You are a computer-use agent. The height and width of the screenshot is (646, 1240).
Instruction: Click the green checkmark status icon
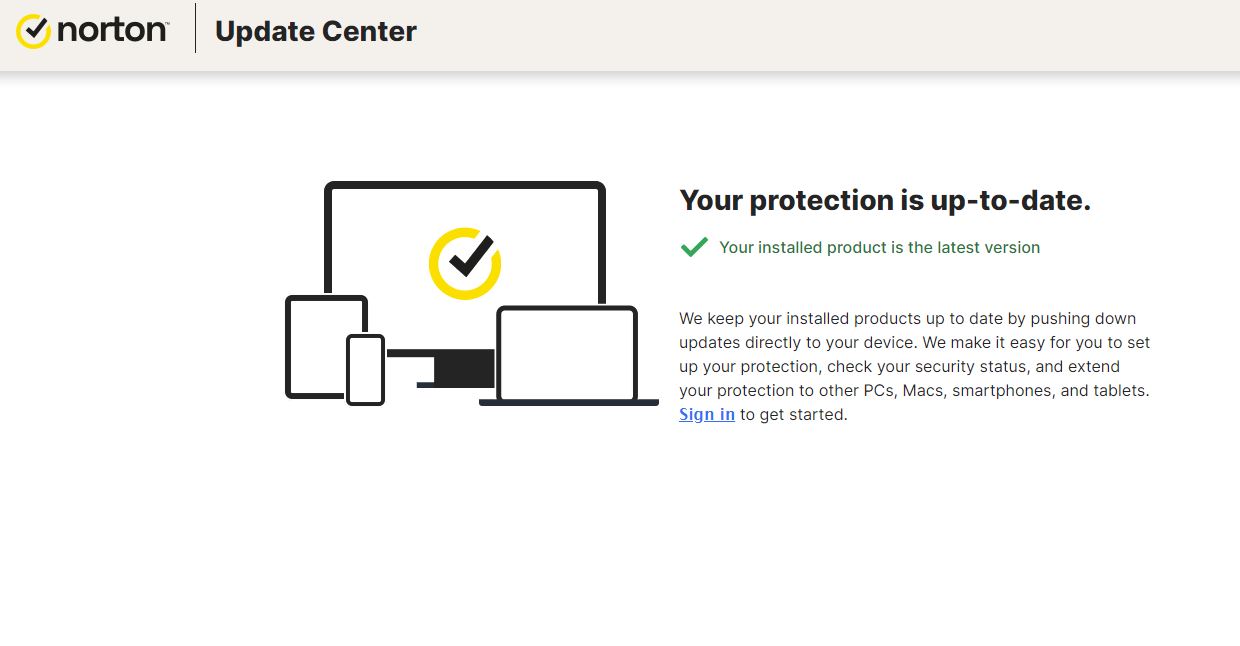coord(694,247)
